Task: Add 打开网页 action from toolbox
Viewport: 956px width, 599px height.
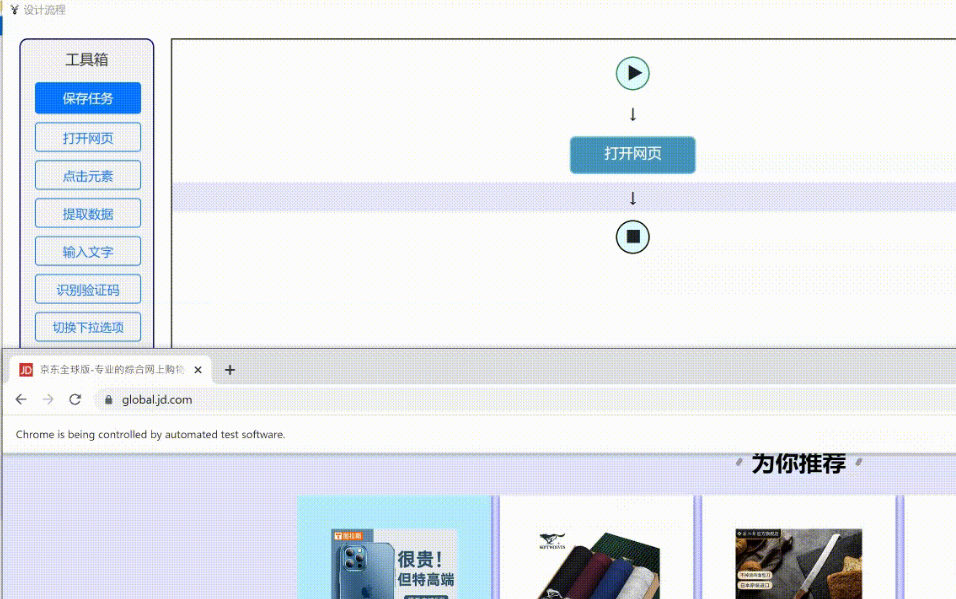Action: tap(88, 137)
